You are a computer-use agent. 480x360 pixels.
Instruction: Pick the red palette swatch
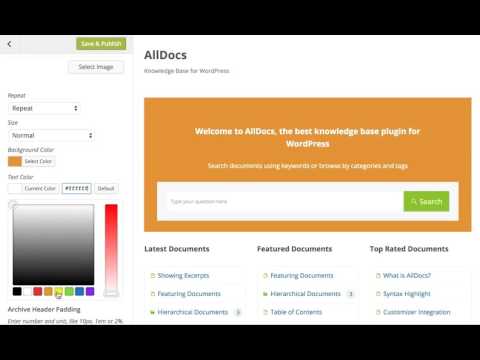[x=38, y=291]
